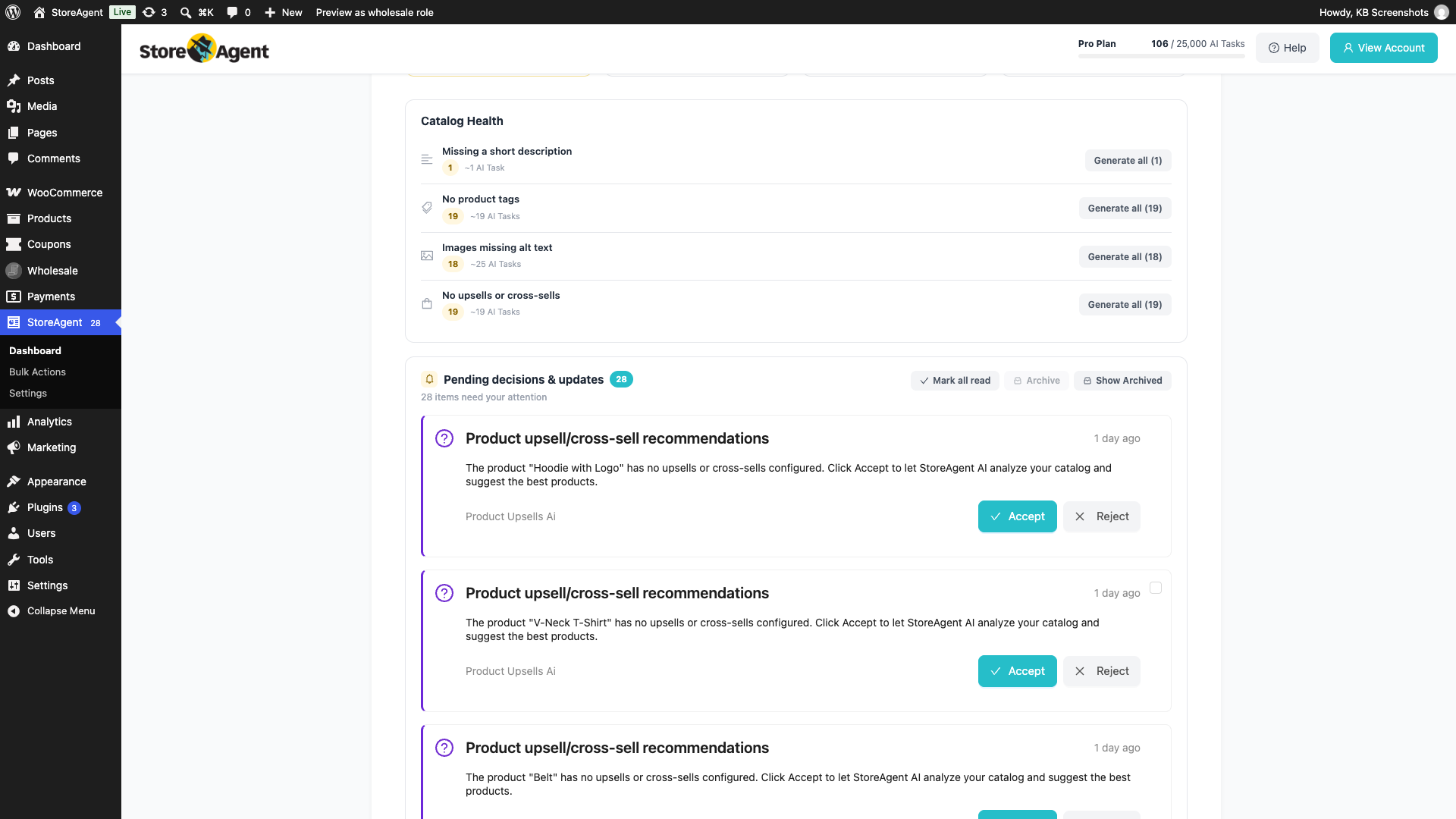This screenshot has width=1456, height=819.
Task: Click Preview as wholesale role link
Action: click(x=375, y=12)
